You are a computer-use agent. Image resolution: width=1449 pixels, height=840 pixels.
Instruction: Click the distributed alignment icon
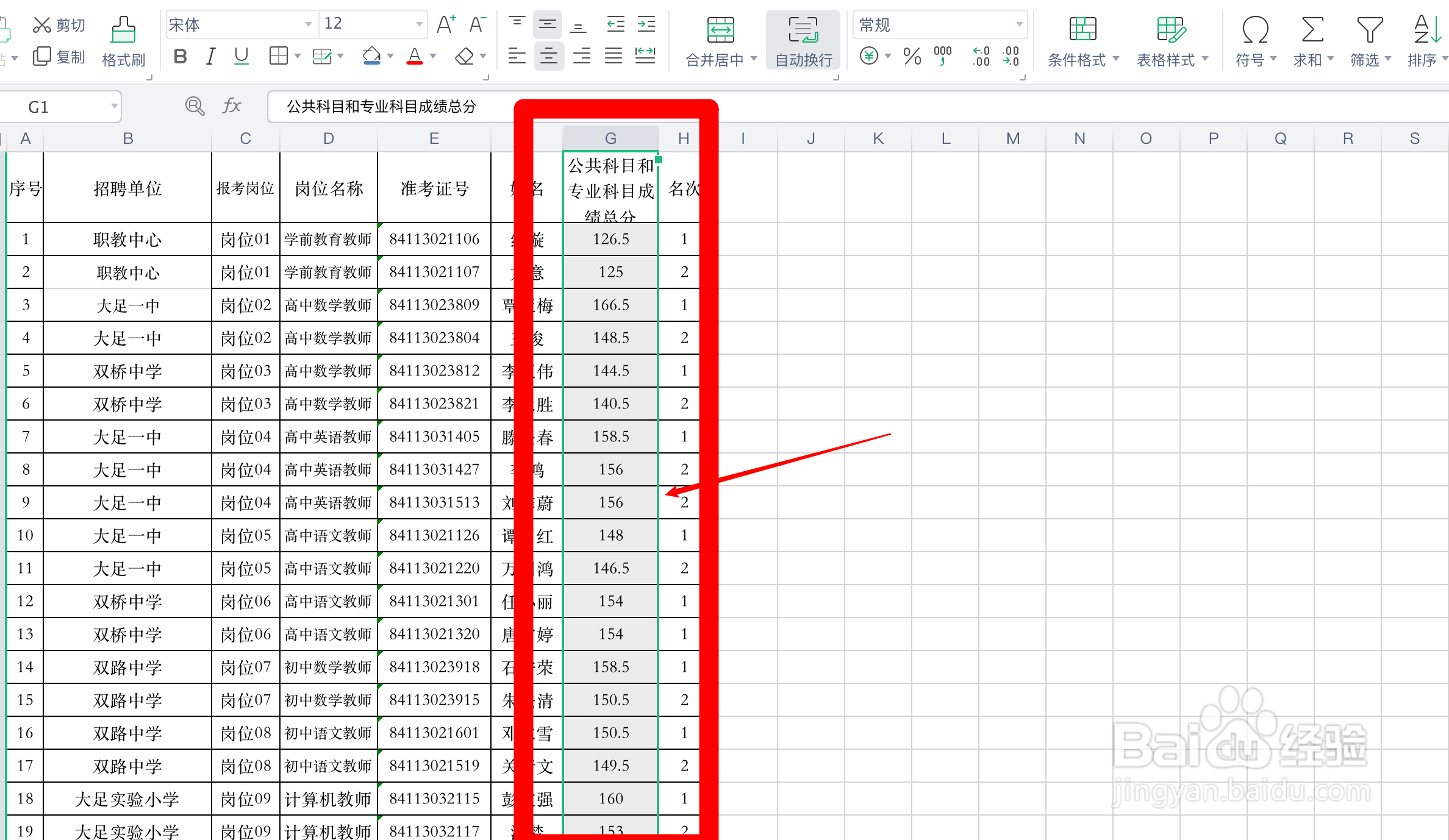pyautogui.click(x=645, y=57)
